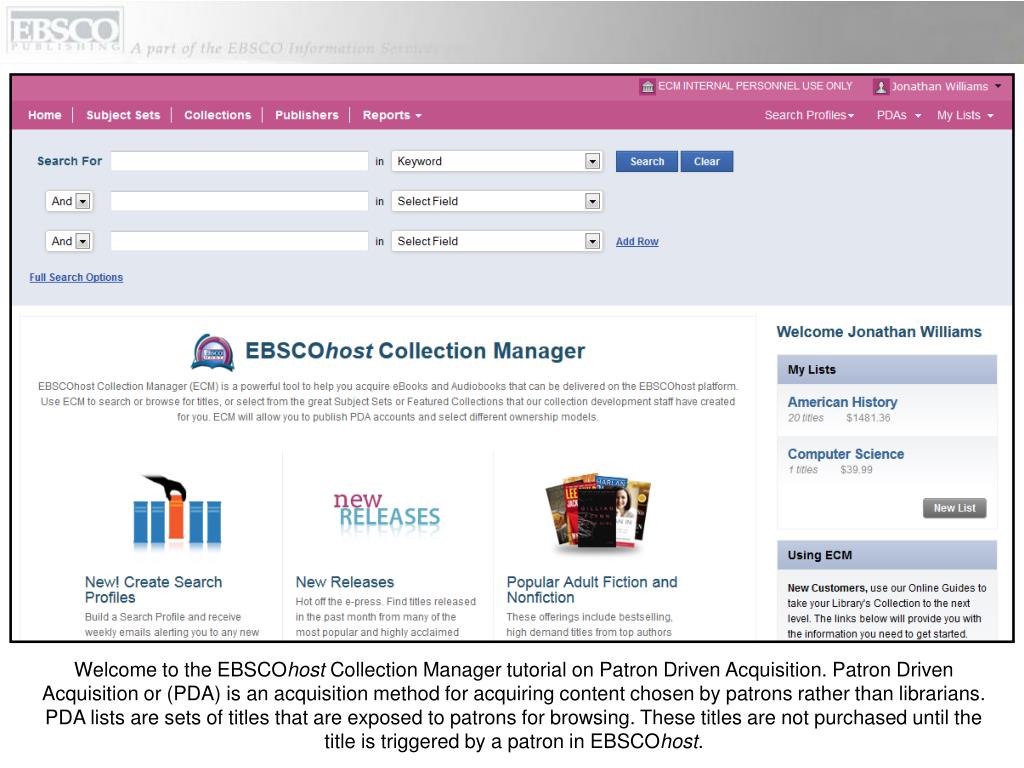Open the Collections tab
The width and height of the screenshot is (1024, 768).
click(x=217, y=116)
